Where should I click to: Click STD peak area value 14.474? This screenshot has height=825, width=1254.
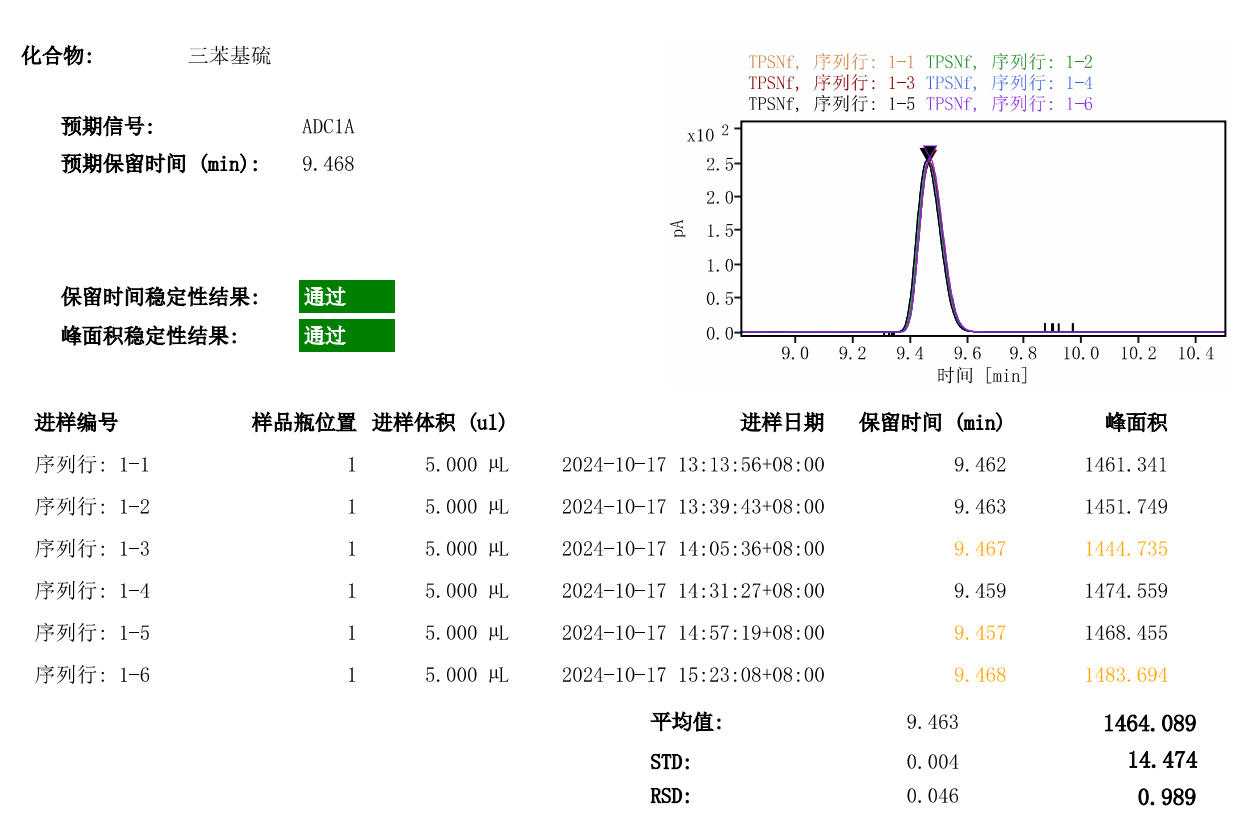click(1162, 761)
